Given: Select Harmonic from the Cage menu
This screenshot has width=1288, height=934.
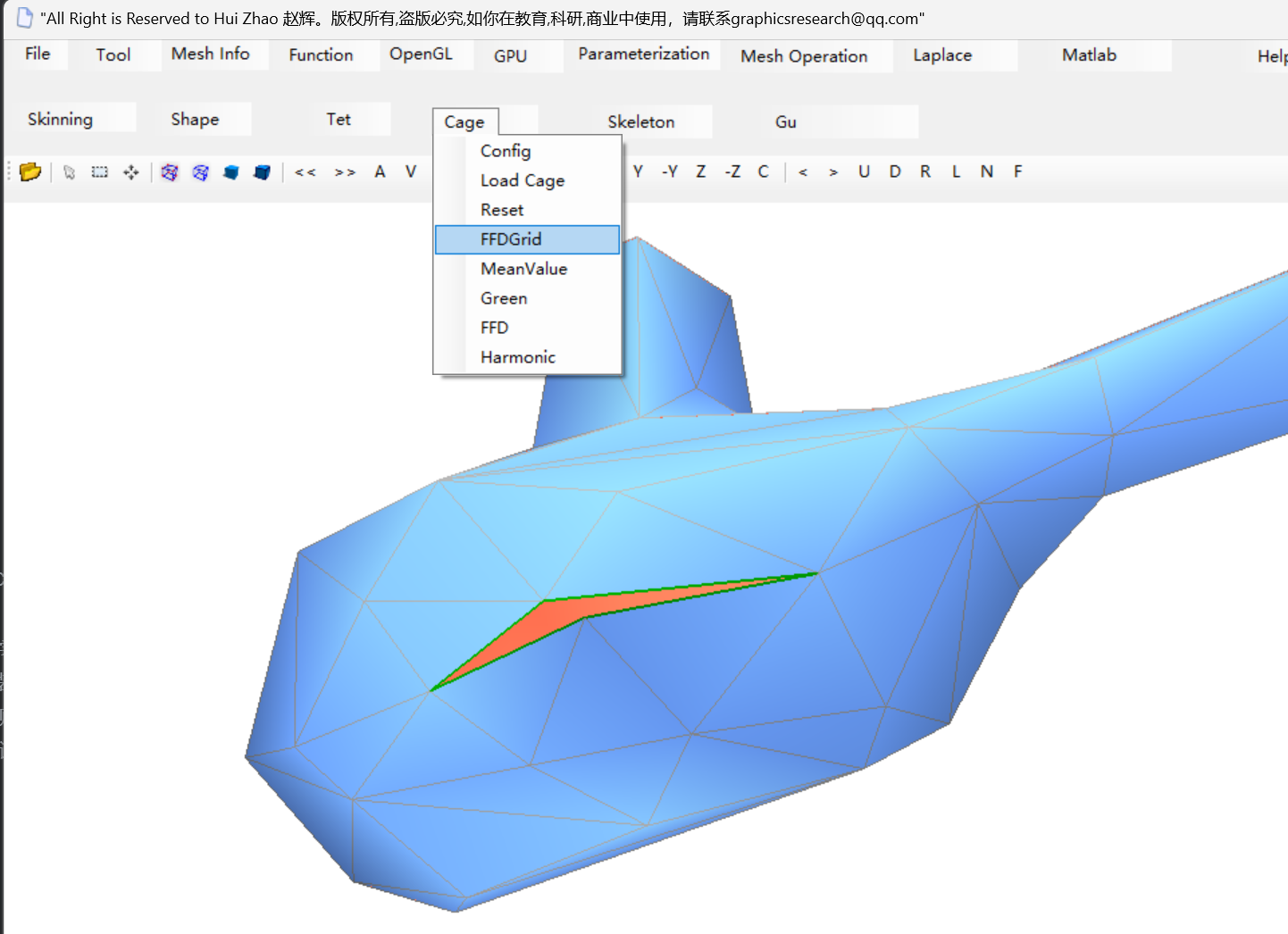Looking at the screenshot, I should pos(527,357).
